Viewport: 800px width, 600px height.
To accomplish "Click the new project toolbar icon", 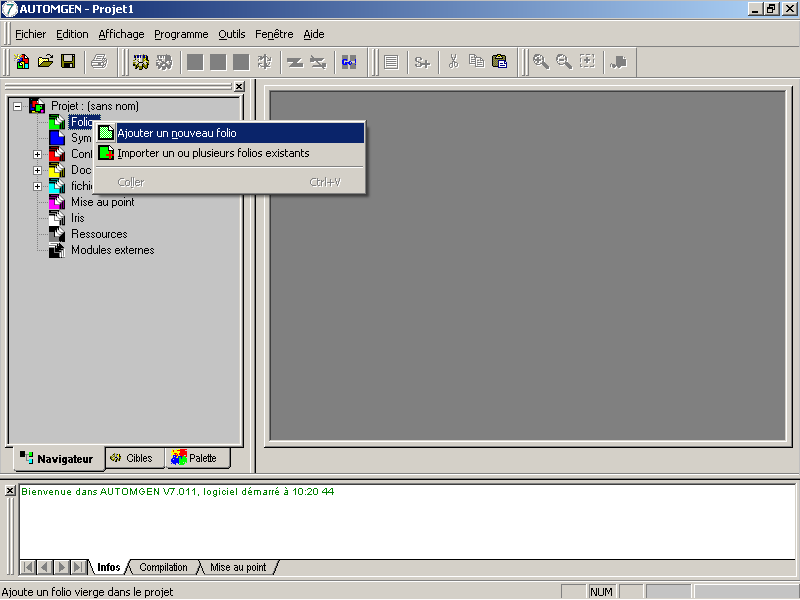I will [22, 62].
